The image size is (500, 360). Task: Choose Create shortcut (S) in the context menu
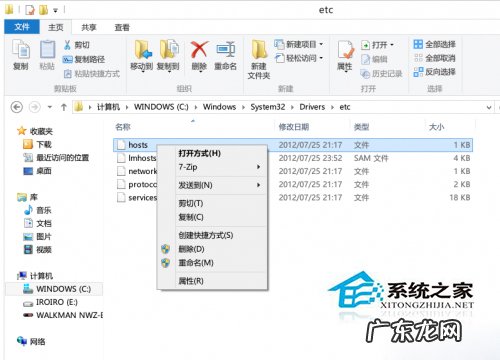[206, 235]
